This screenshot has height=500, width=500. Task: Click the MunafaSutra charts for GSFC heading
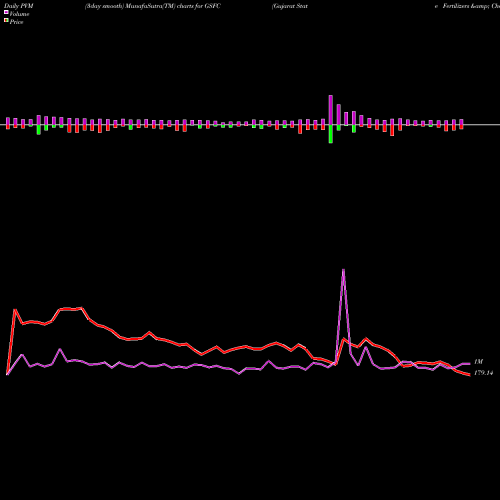pos(153,6)
